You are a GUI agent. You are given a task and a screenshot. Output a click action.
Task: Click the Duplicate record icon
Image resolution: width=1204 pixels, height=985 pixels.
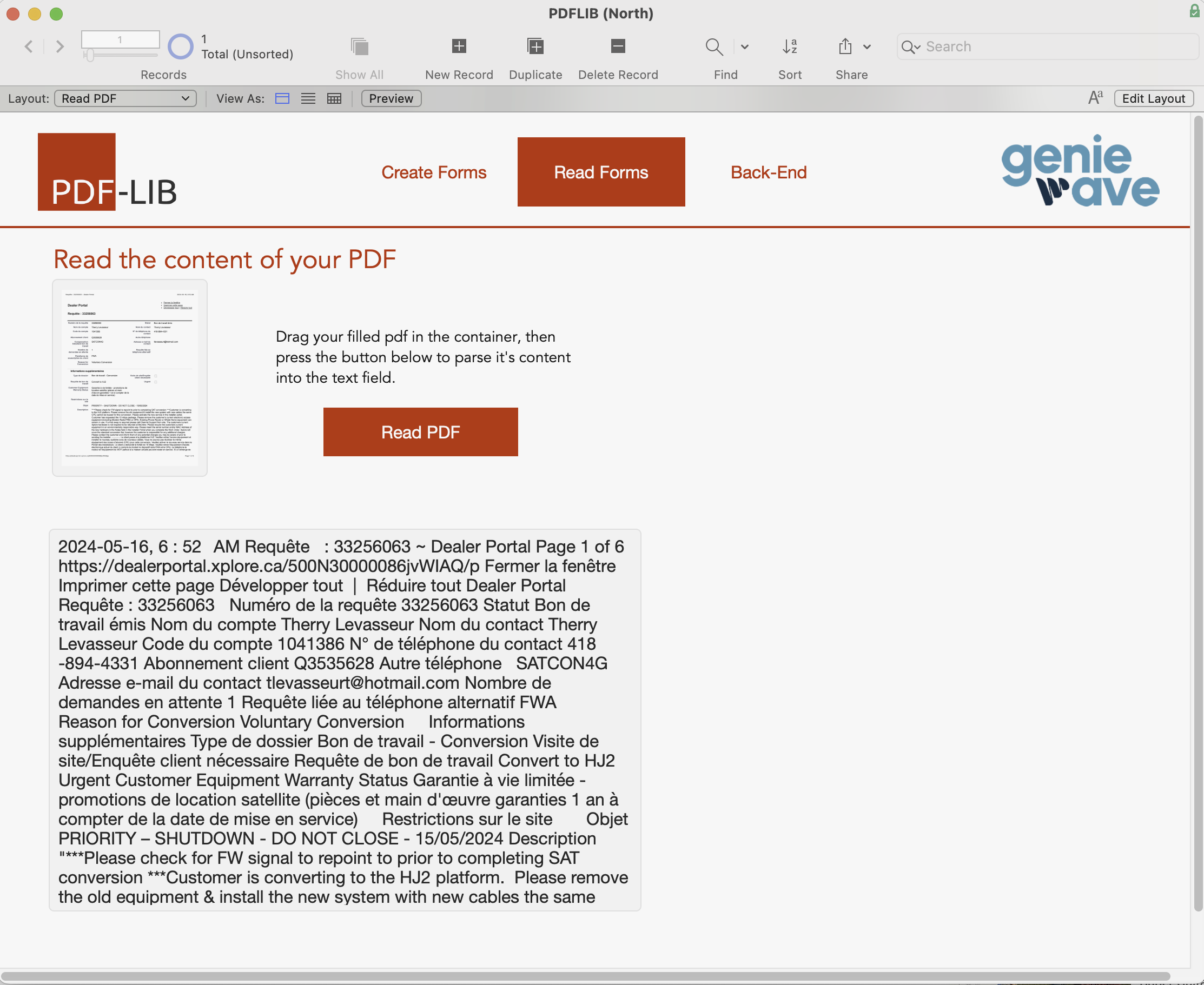pyautogui.click(x=535, y=46)
